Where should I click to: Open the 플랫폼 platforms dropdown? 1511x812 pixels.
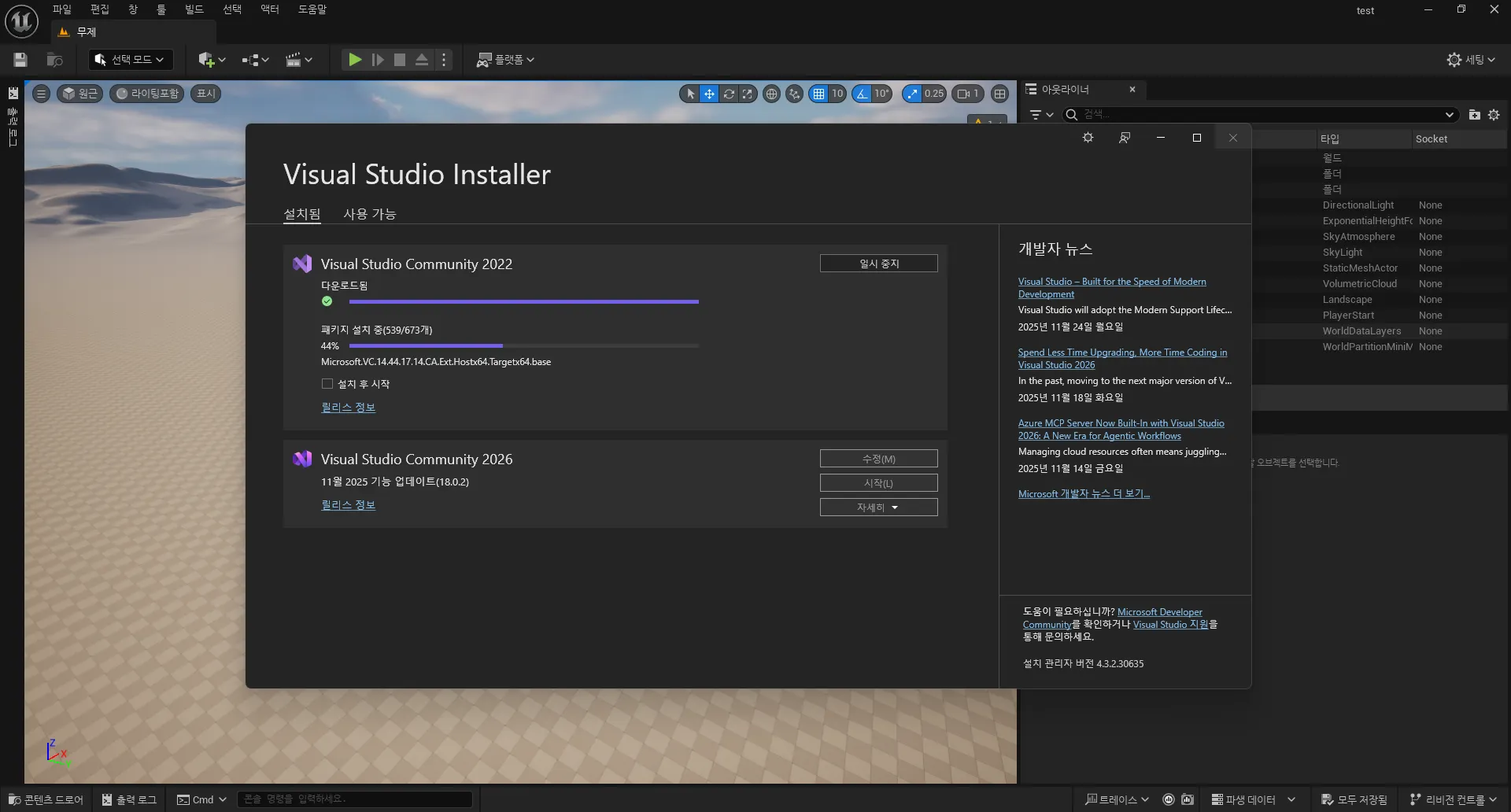[505, 60]
